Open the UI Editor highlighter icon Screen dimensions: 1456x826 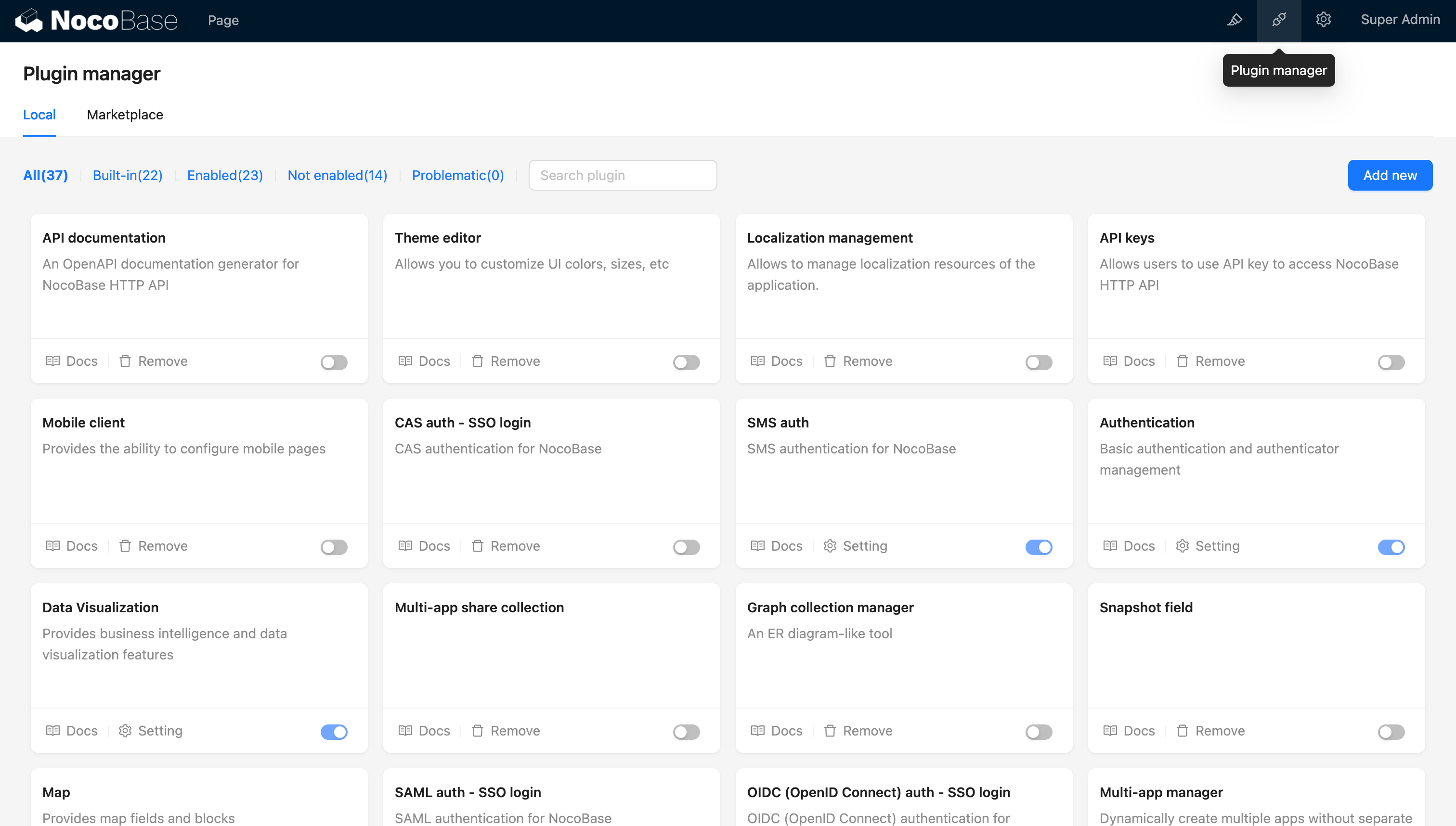1235,20
